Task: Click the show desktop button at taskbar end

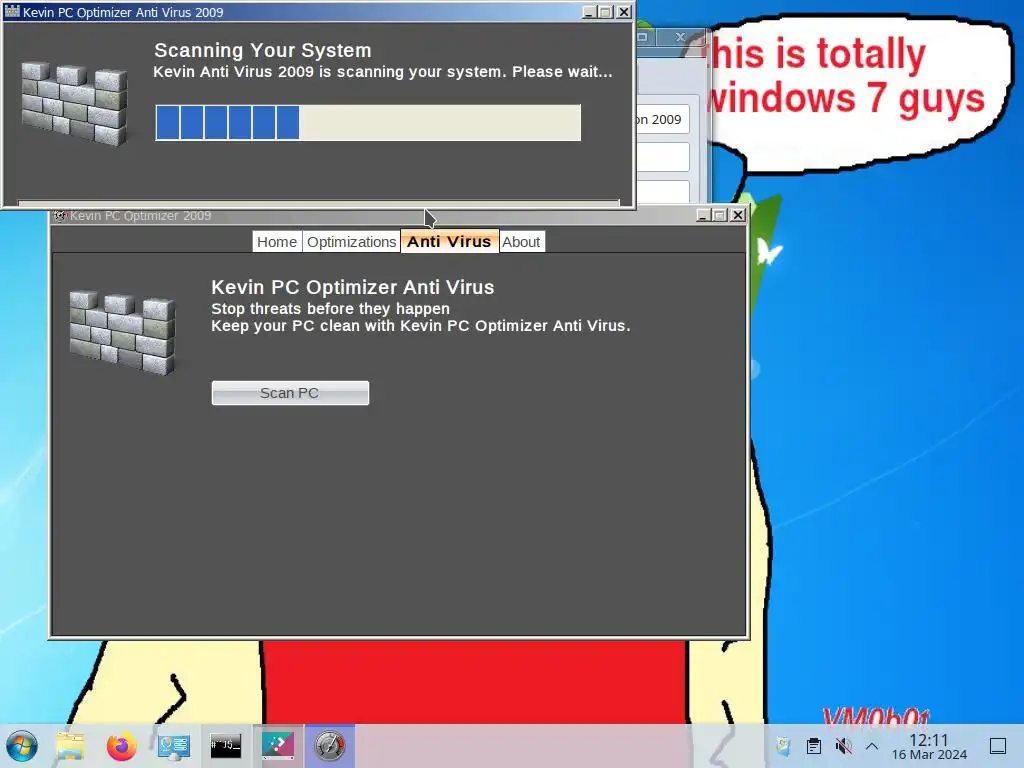Action: (998, 746)
